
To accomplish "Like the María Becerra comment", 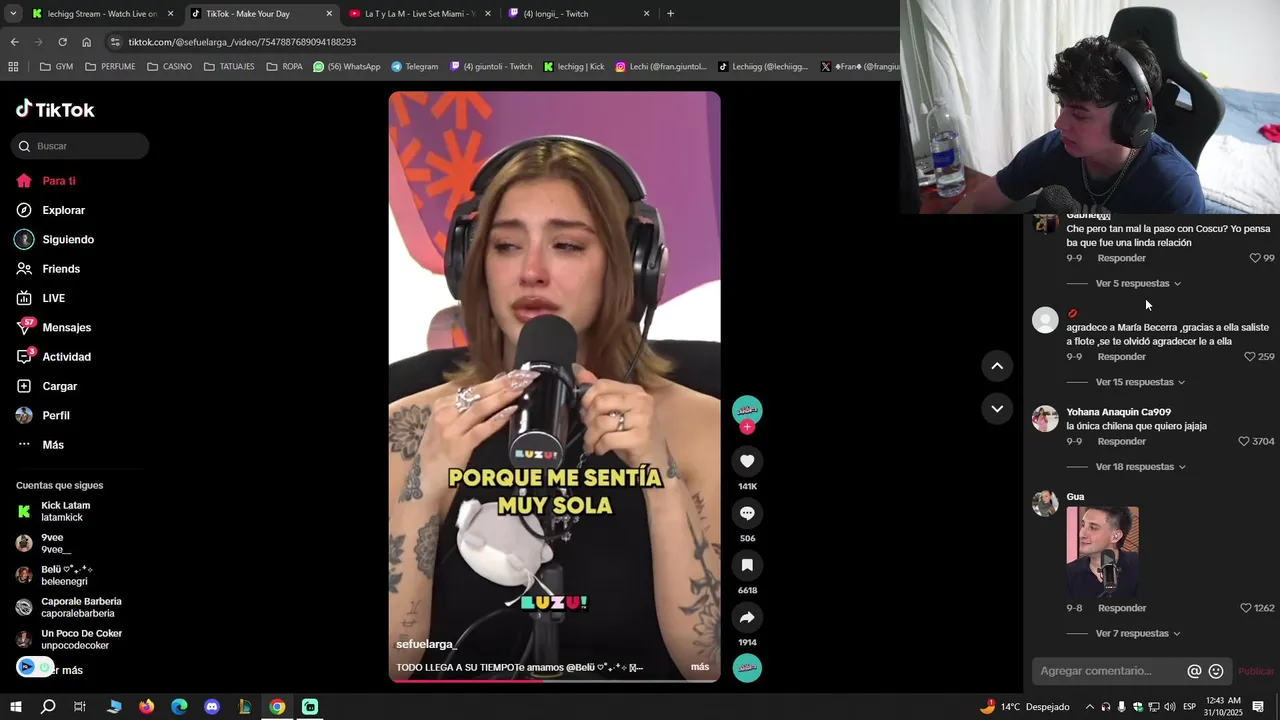I will 1249,357.
